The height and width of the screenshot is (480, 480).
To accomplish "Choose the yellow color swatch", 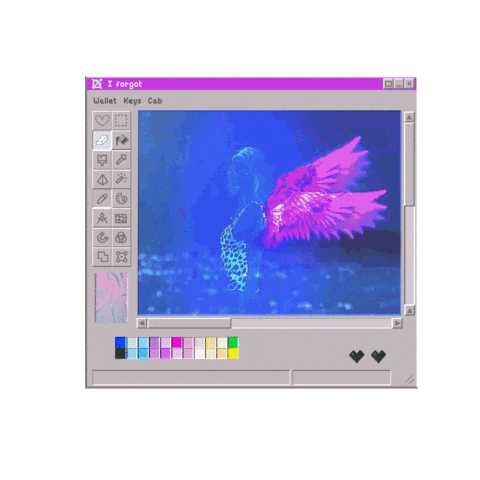I will (x=233, y=353).
